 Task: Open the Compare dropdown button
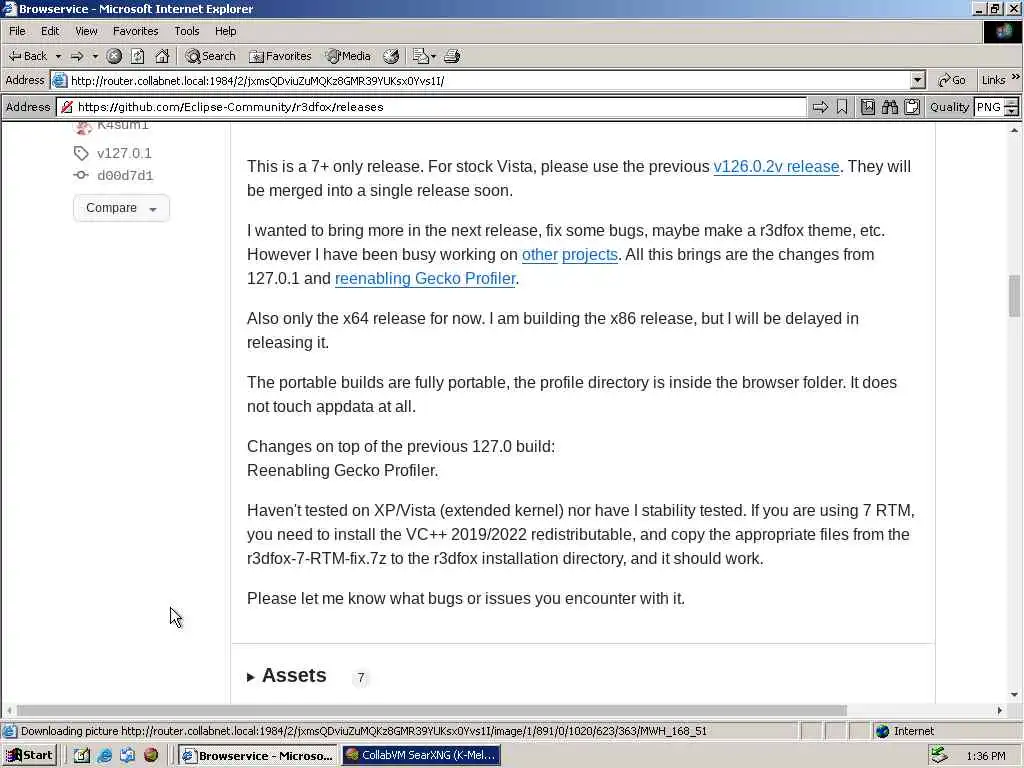coord(121,208)
